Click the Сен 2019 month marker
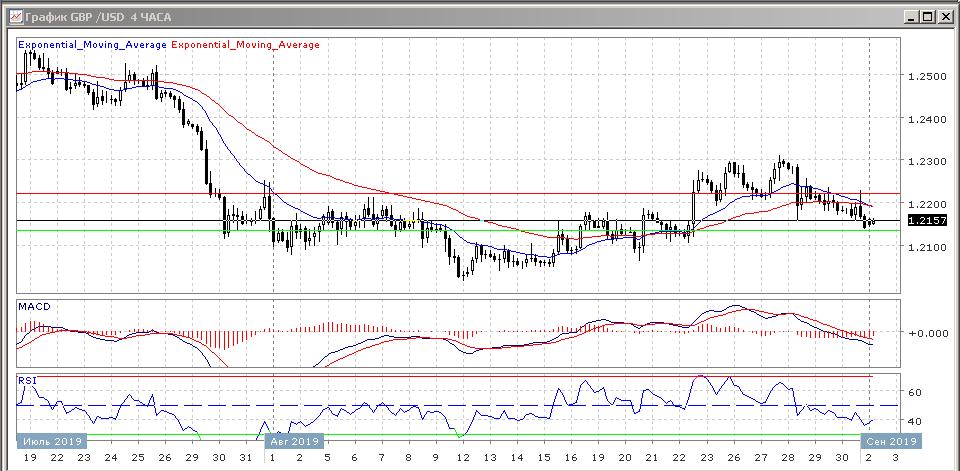Screen dimensions: 960x471 [891, 441]
